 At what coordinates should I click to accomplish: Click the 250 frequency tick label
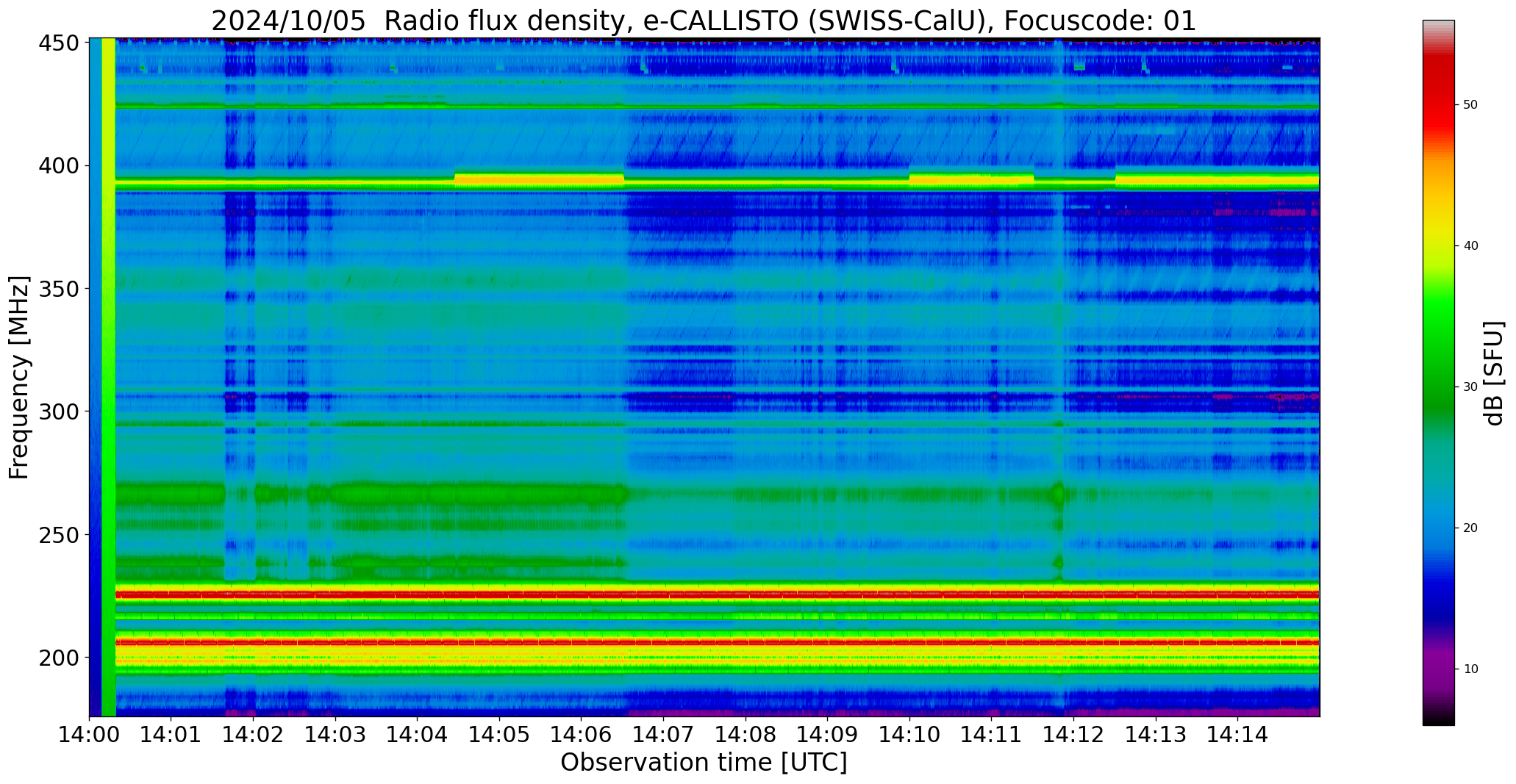coord(59,534)
